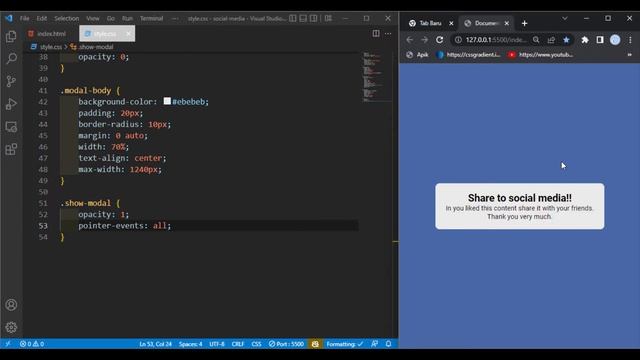Change encoding via UTF-8 status item

[217, 344]
